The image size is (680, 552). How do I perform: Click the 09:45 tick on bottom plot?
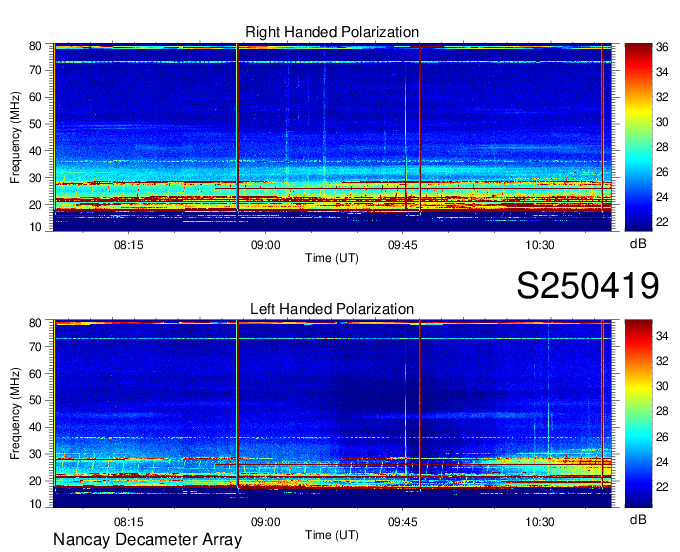point(402,522)
